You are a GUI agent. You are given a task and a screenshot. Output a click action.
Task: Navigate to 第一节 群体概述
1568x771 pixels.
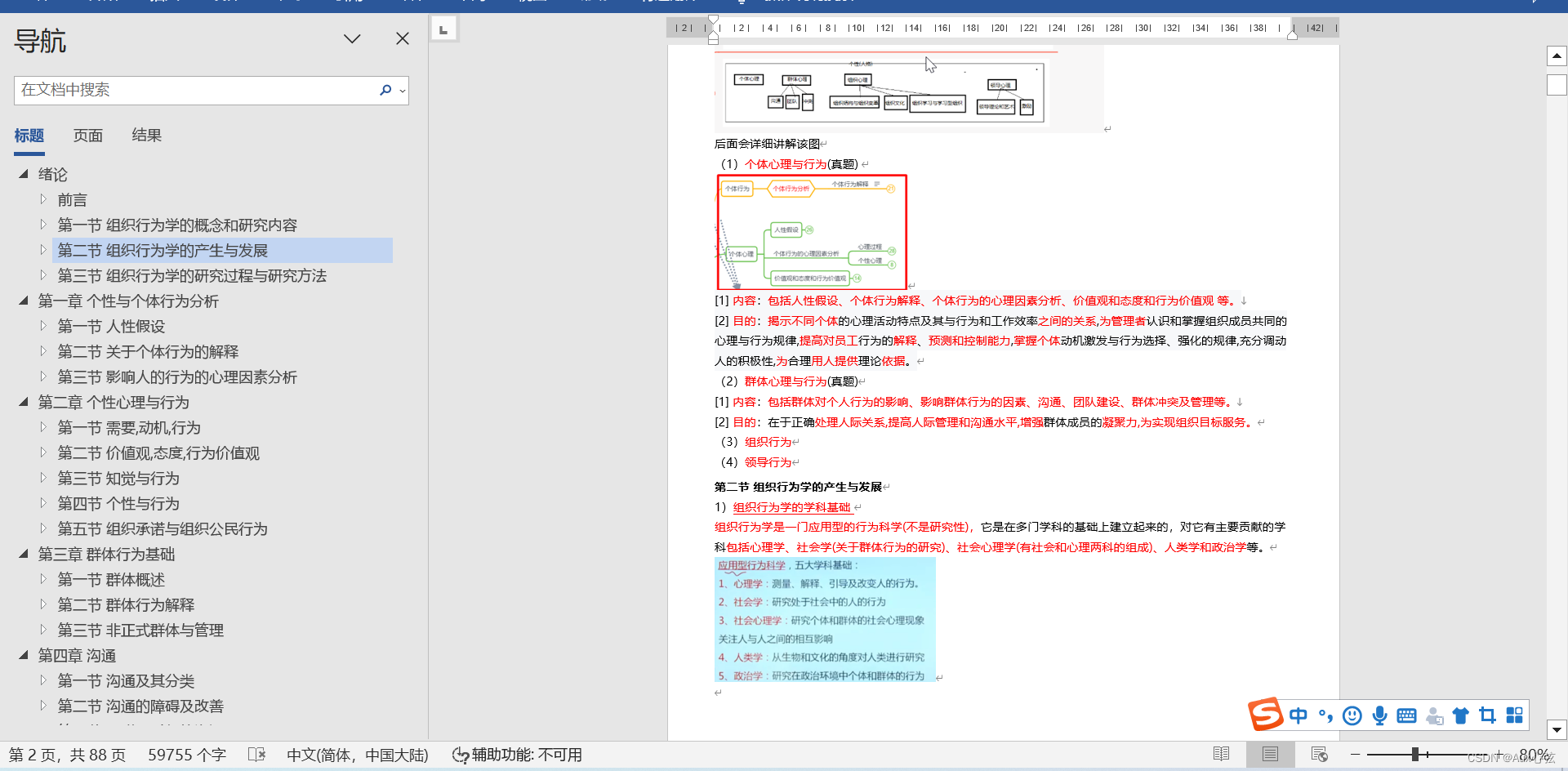(111, 579)
